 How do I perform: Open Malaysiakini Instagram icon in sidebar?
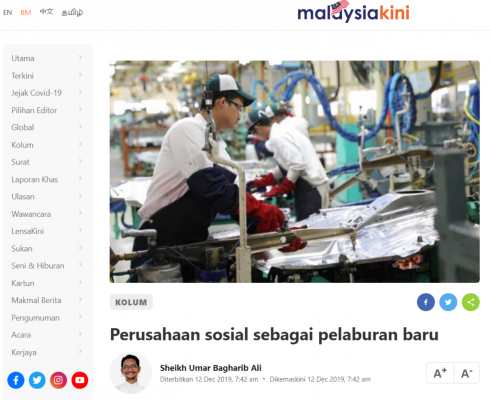(58, 380)
